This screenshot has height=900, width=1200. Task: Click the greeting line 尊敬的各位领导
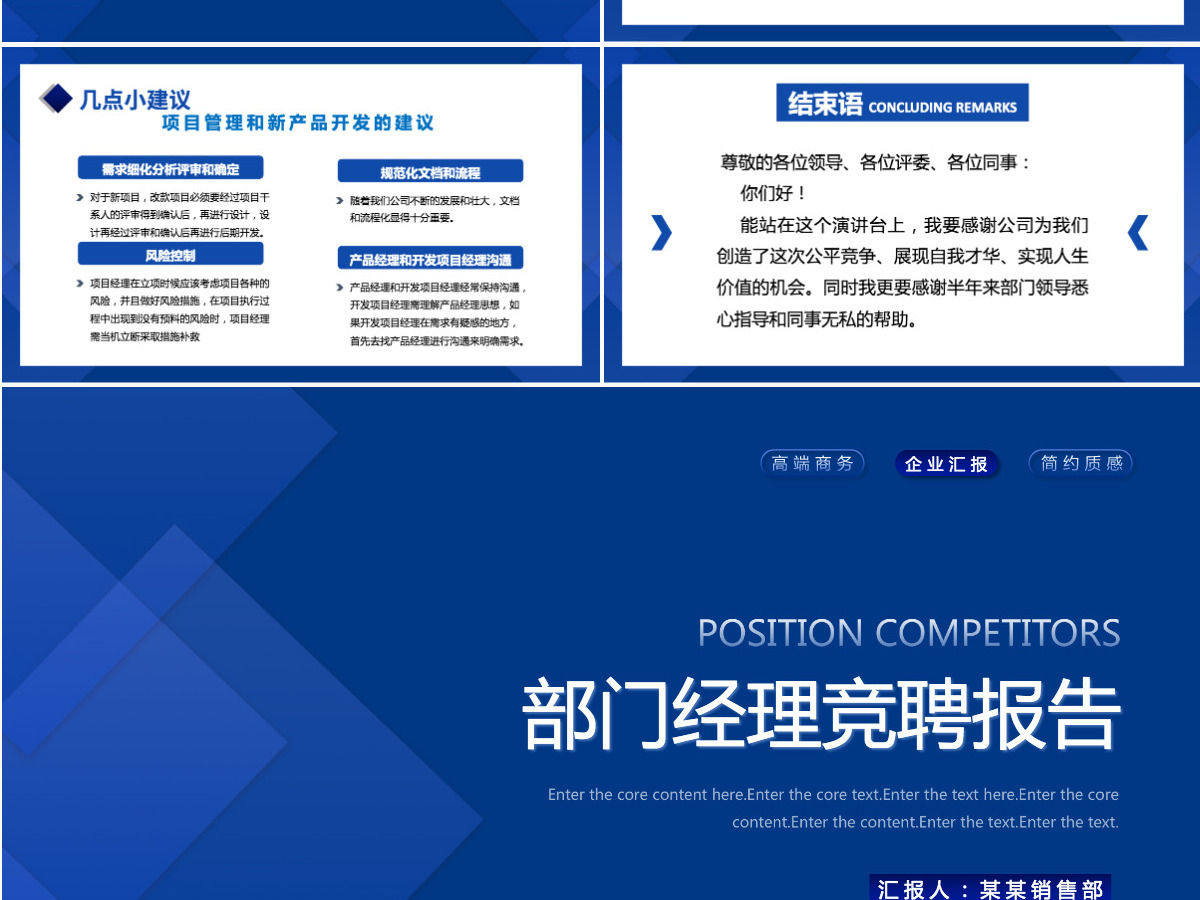[x=875, y=162]
